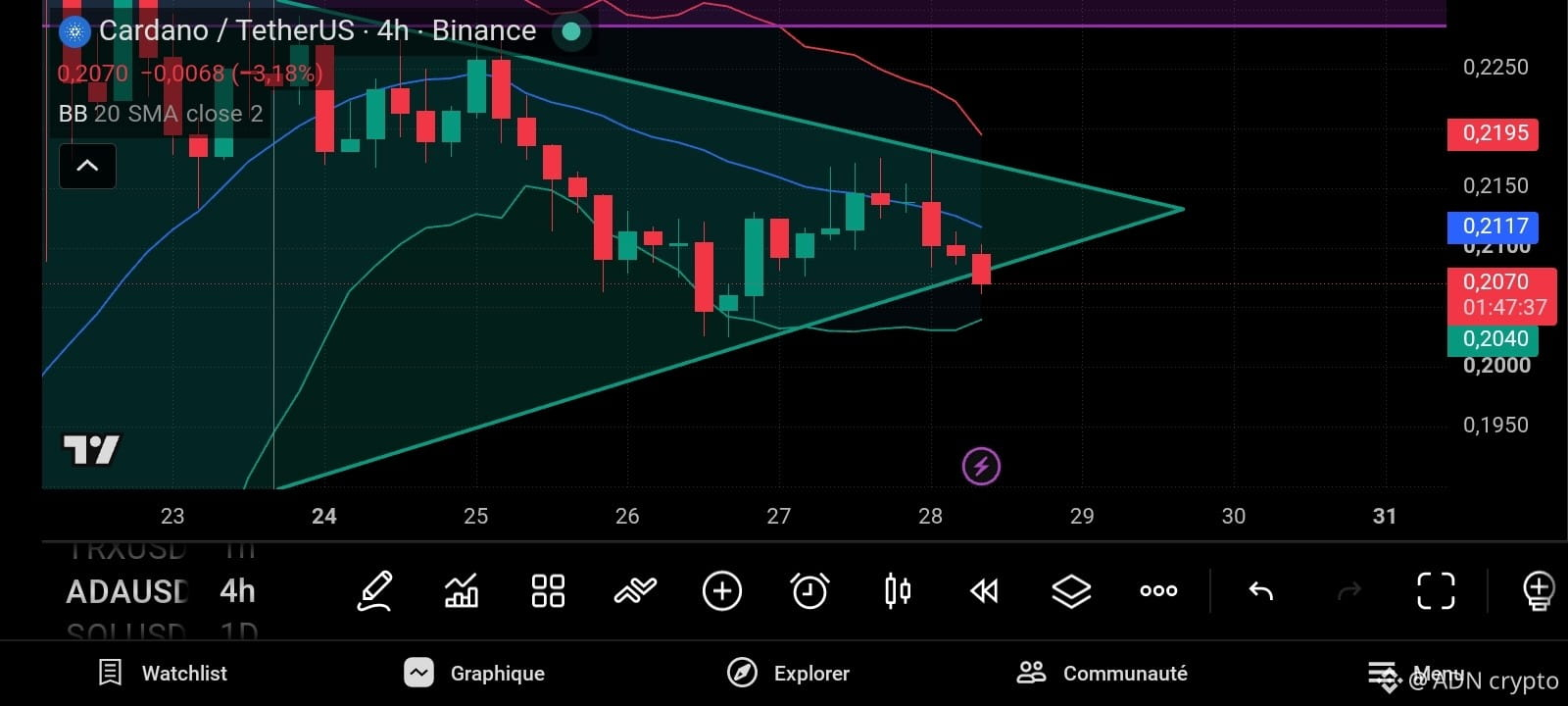Image resolution: width=1568 pixels, height=706 pixels.
Task: Select date 29 on the time axis
Action: (1082, 516)
